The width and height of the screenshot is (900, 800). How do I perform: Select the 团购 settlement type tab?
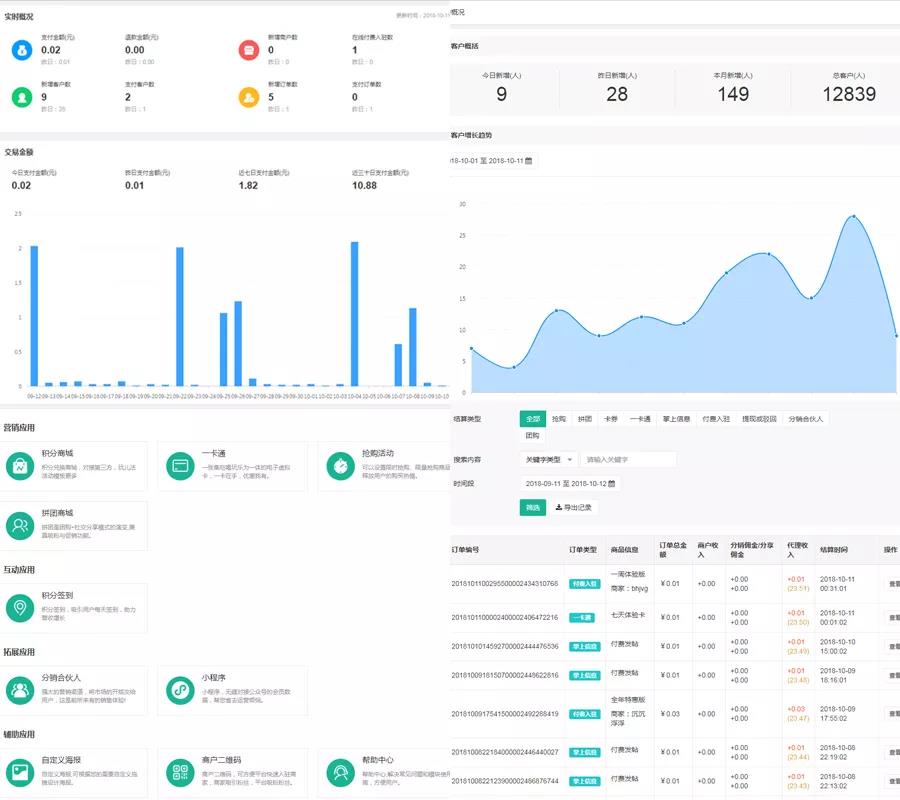click(532, 436)
